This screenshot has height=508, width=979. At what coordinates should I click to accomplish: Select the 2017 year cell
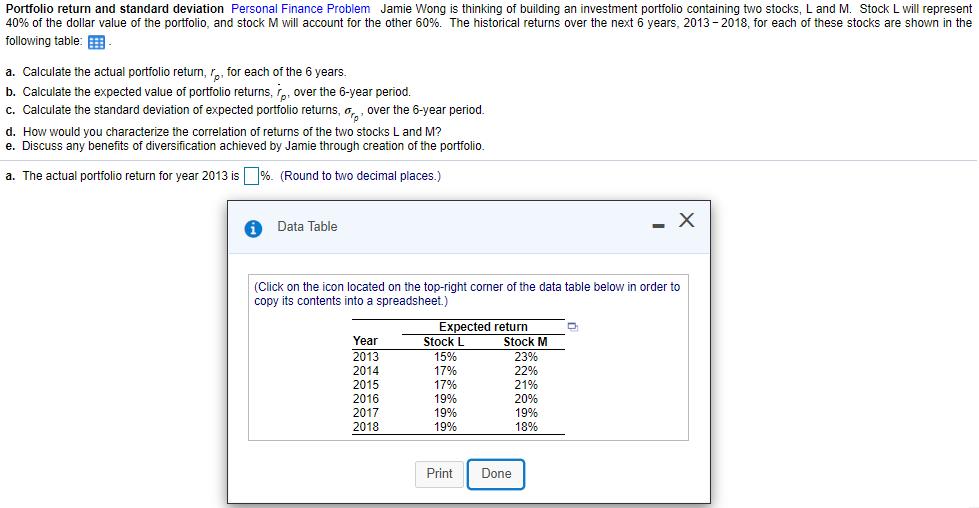(365, 413)
